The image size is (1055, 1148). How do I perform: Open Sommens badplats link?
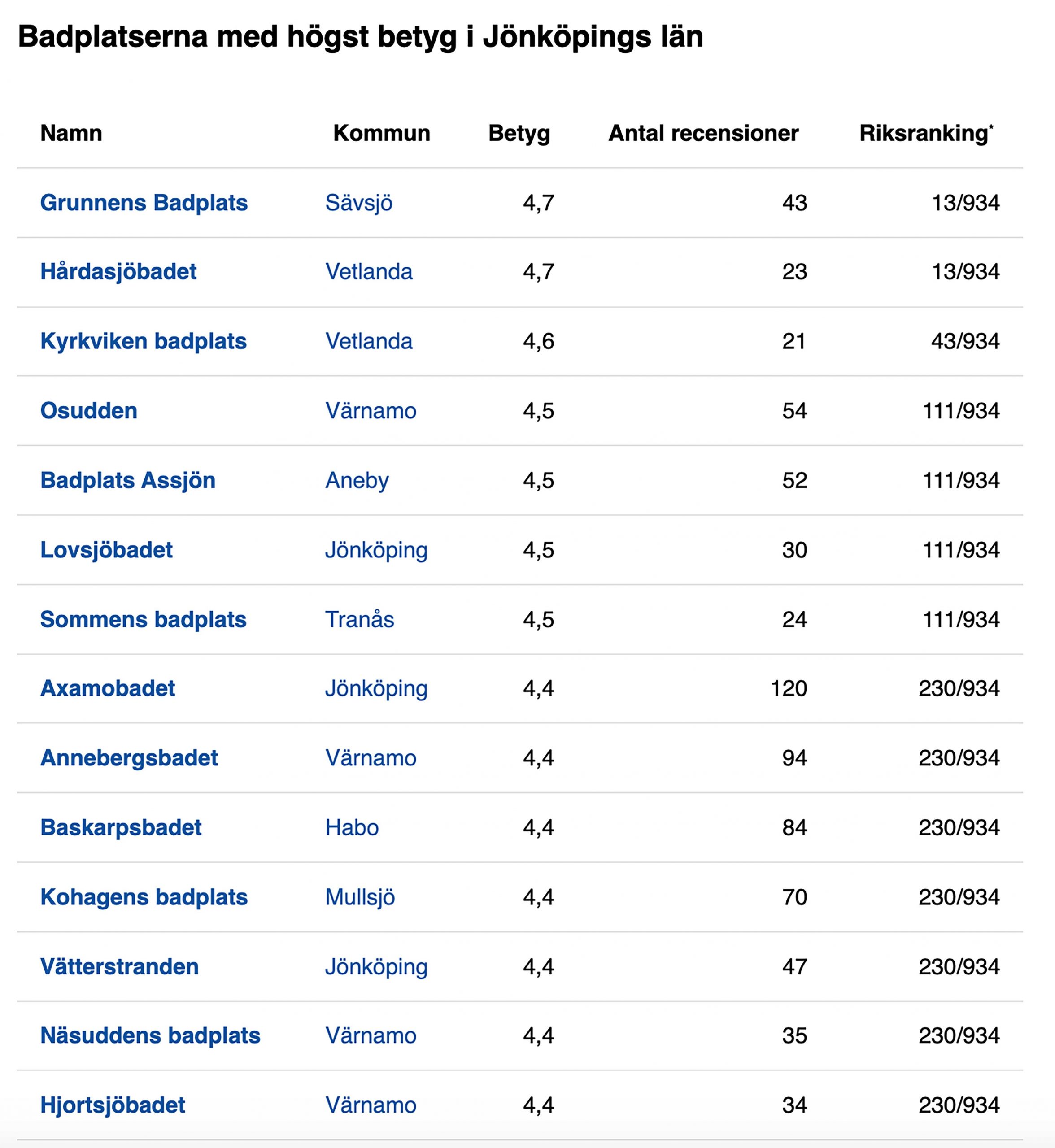[x=143, y=620]
